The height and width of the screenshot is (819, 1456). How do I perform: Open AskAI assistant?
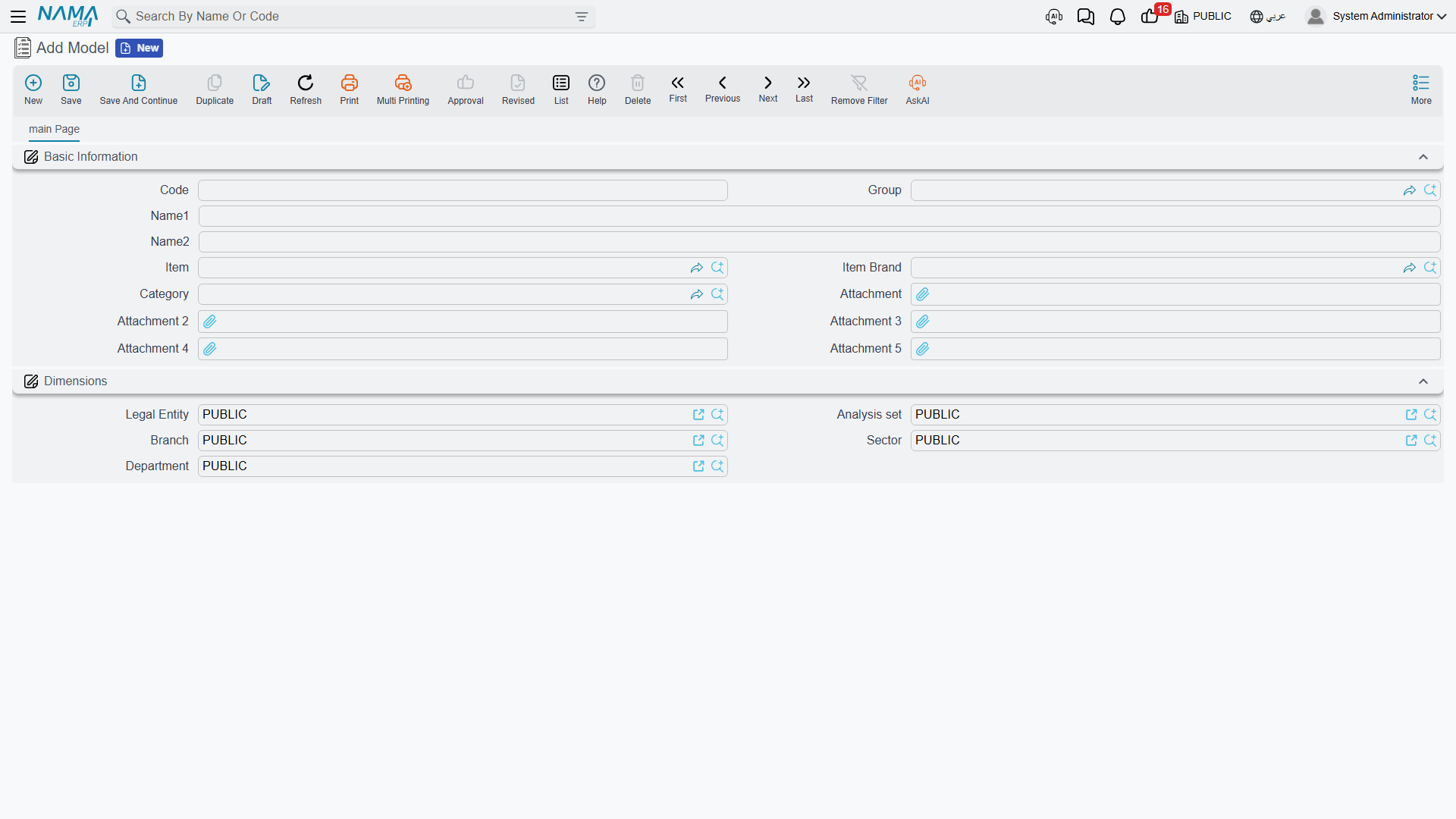918,89
